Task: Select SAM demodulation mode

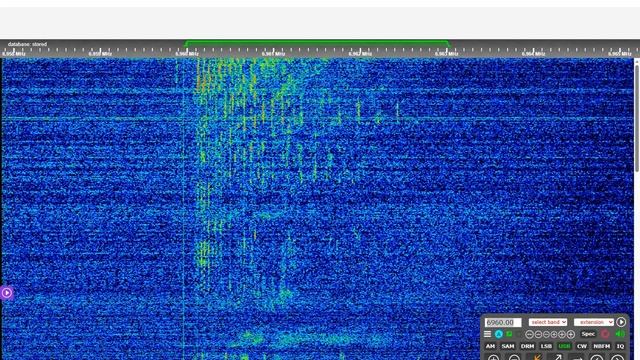Action: click(x=508, y=346)
